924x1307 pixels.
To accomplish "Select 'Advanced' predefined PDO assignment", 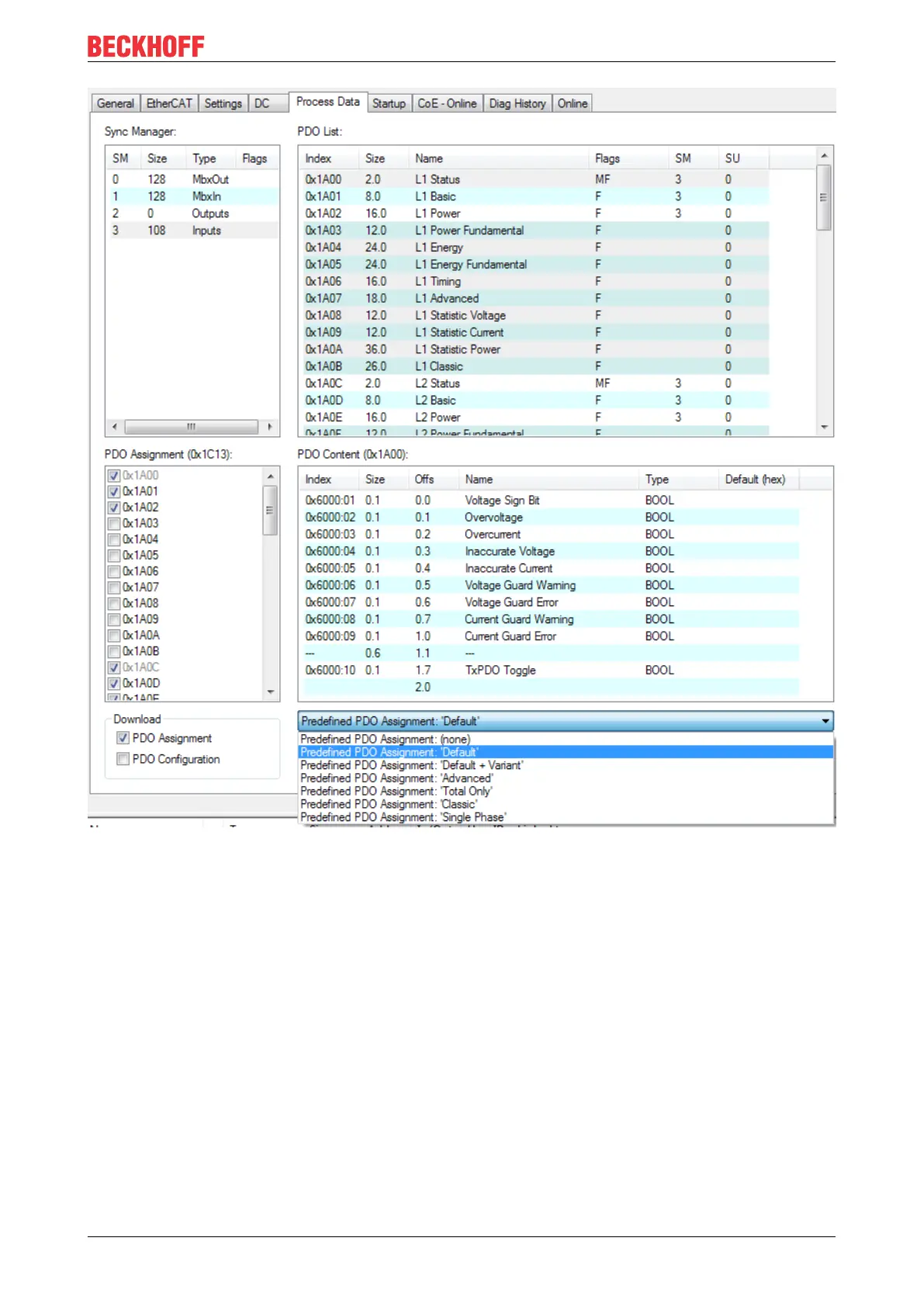I will tap(566, 778).
